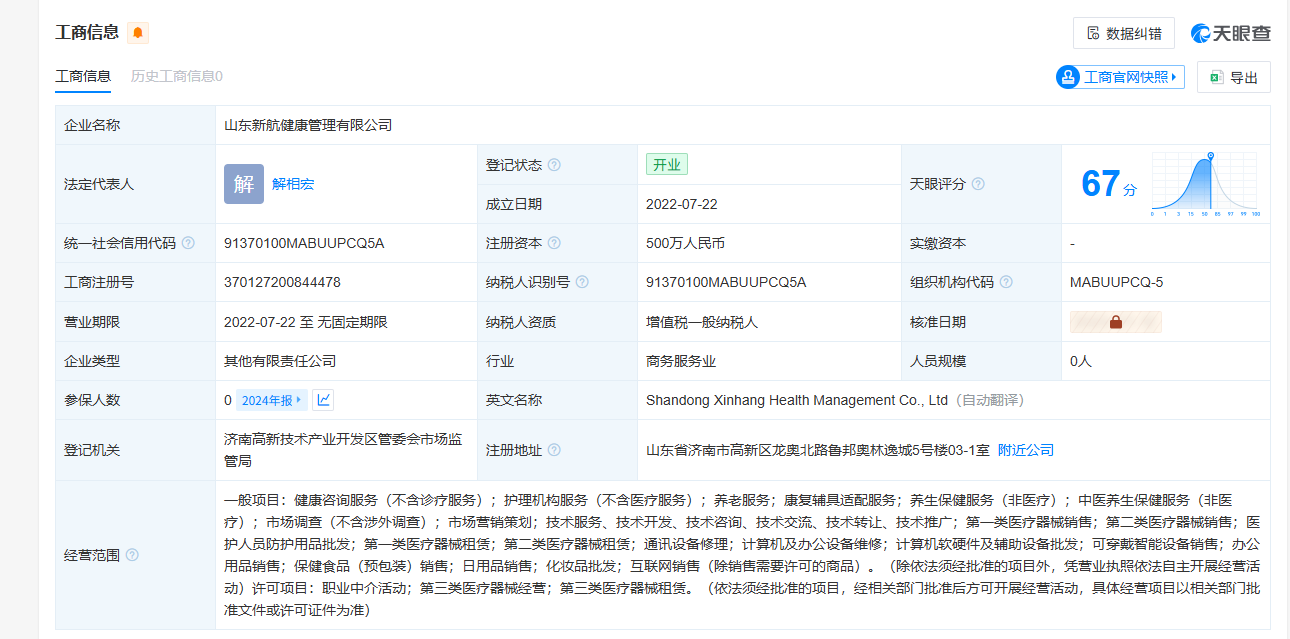
Task: Click the 天眼查 logo
Action: coord(1231,33)
